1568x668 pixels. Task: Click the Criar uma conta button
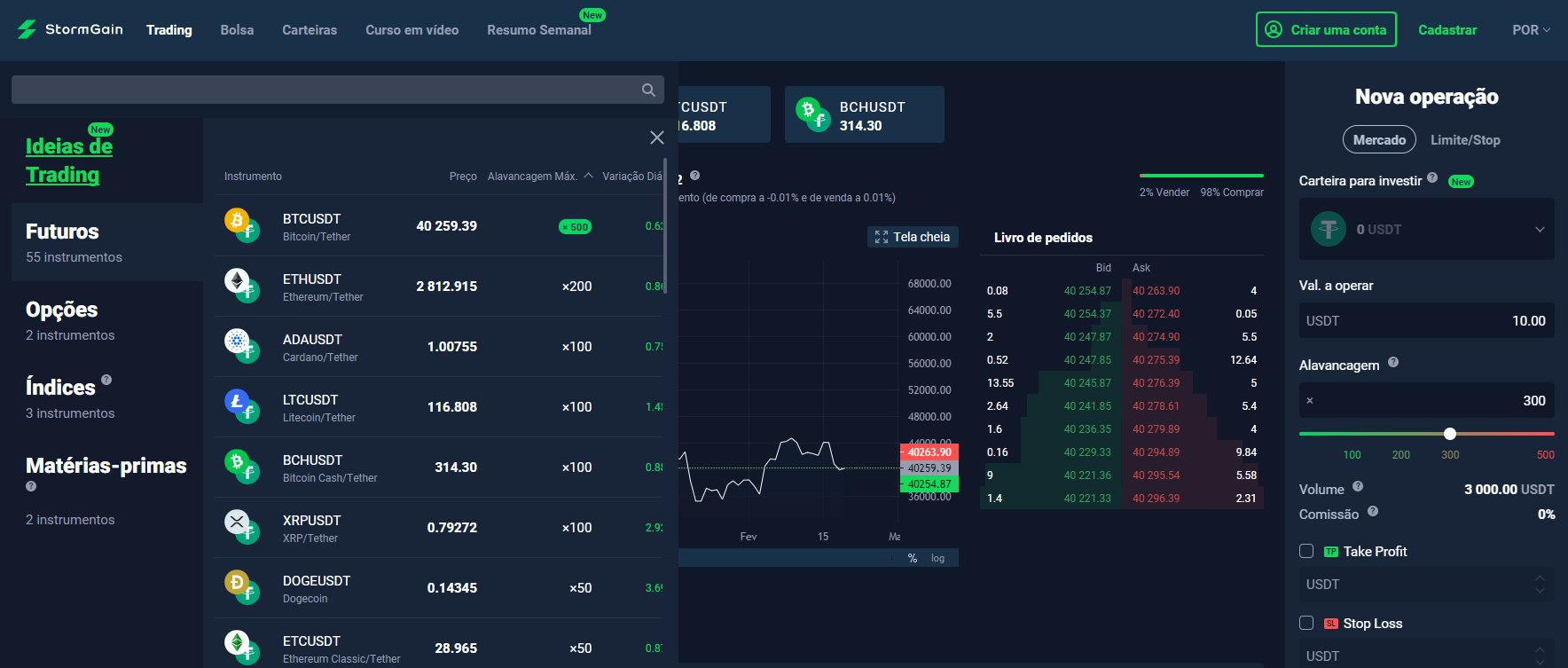pyautogui.click(x=1326, y=29)
